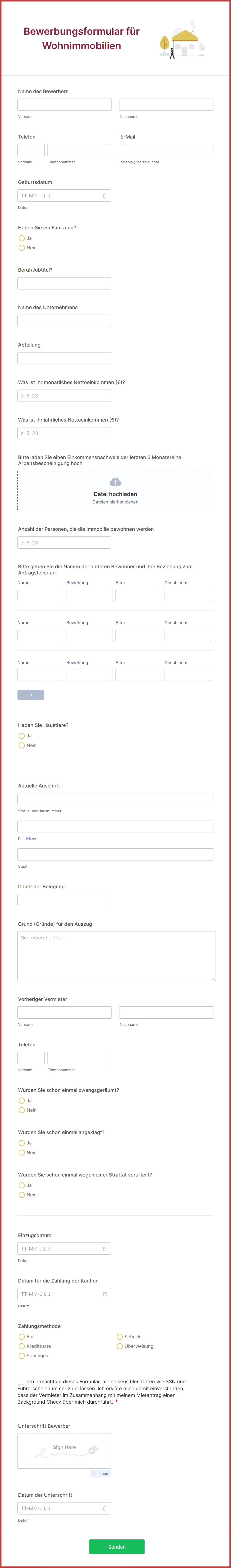Image resolution: width=231 pixels, height=1568 pixels.
Task: Click the Kaution payment date field
Action: tap(64, 1294)
